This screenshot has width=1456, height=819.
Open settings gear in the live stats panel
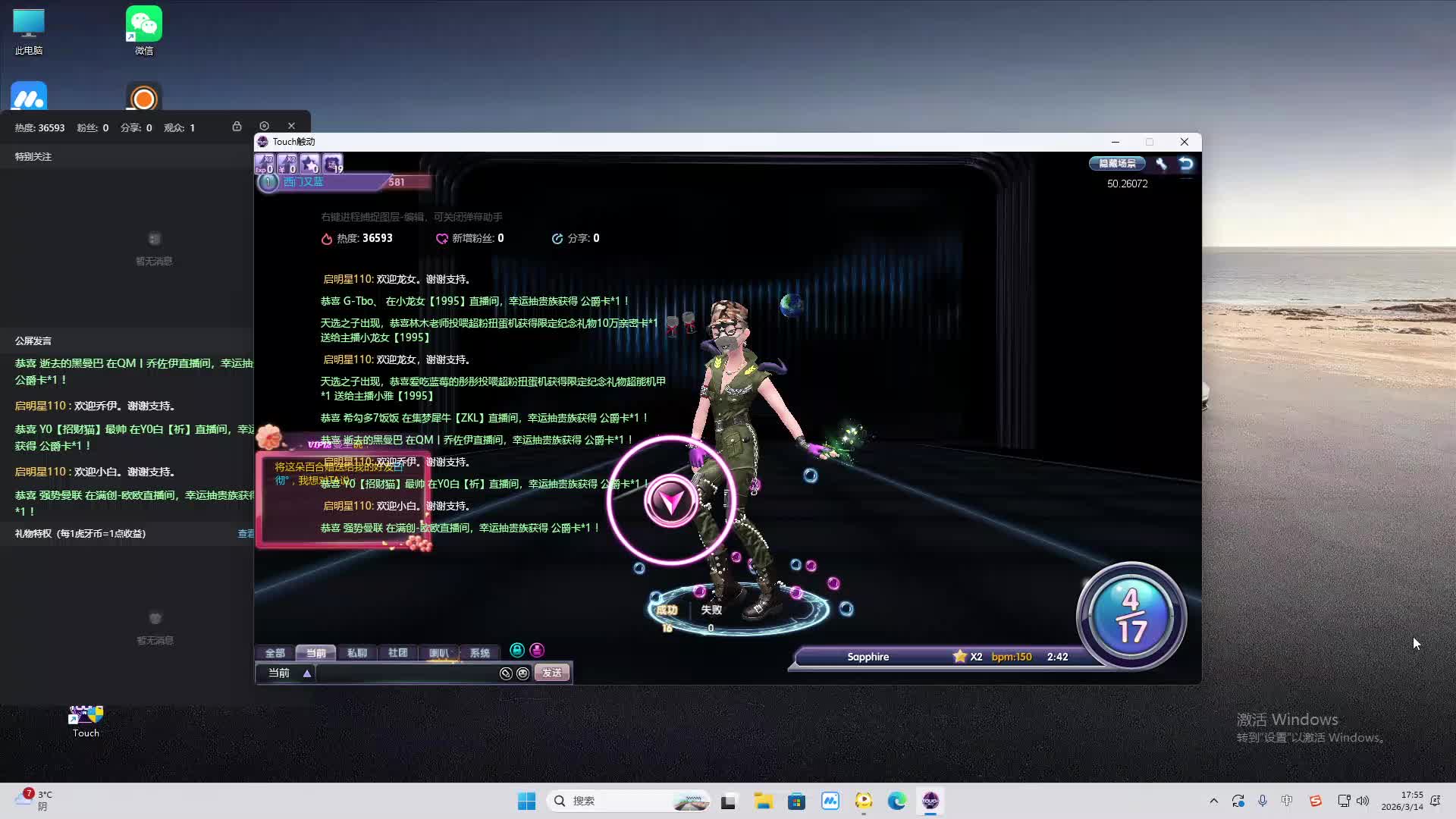264,126
